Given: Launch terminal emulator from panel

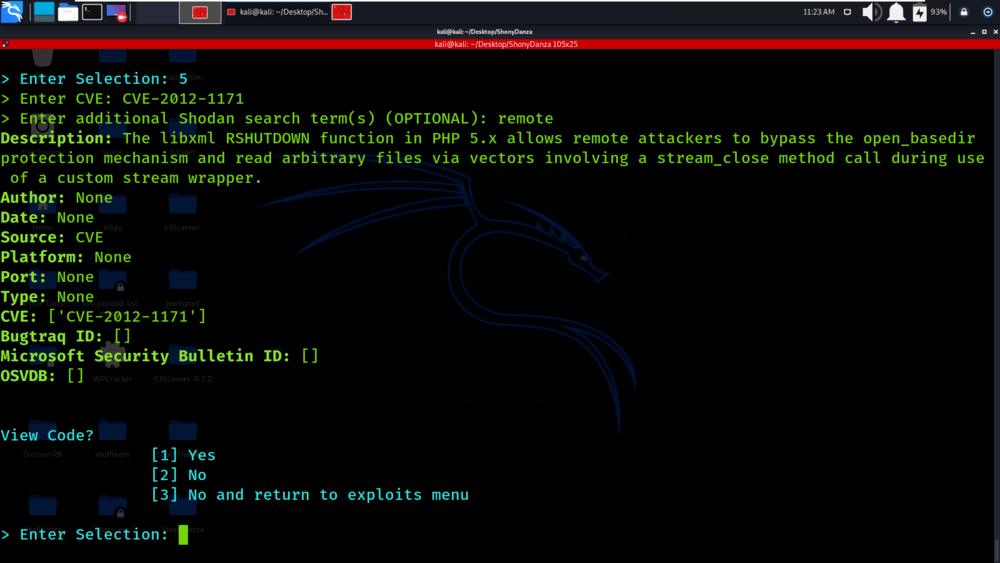Looking at the screenshot, I should (x=92, y=11).
